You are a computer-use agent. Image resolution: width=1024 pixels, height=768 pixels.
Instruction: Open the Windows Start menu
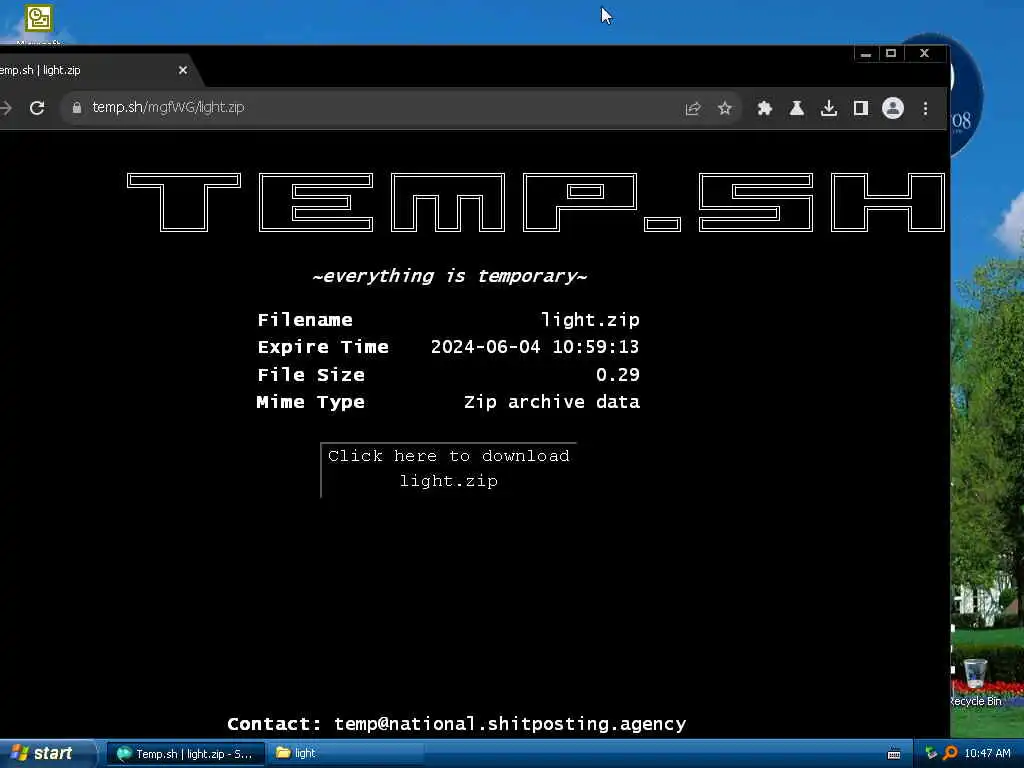click(x=46, y=754)
